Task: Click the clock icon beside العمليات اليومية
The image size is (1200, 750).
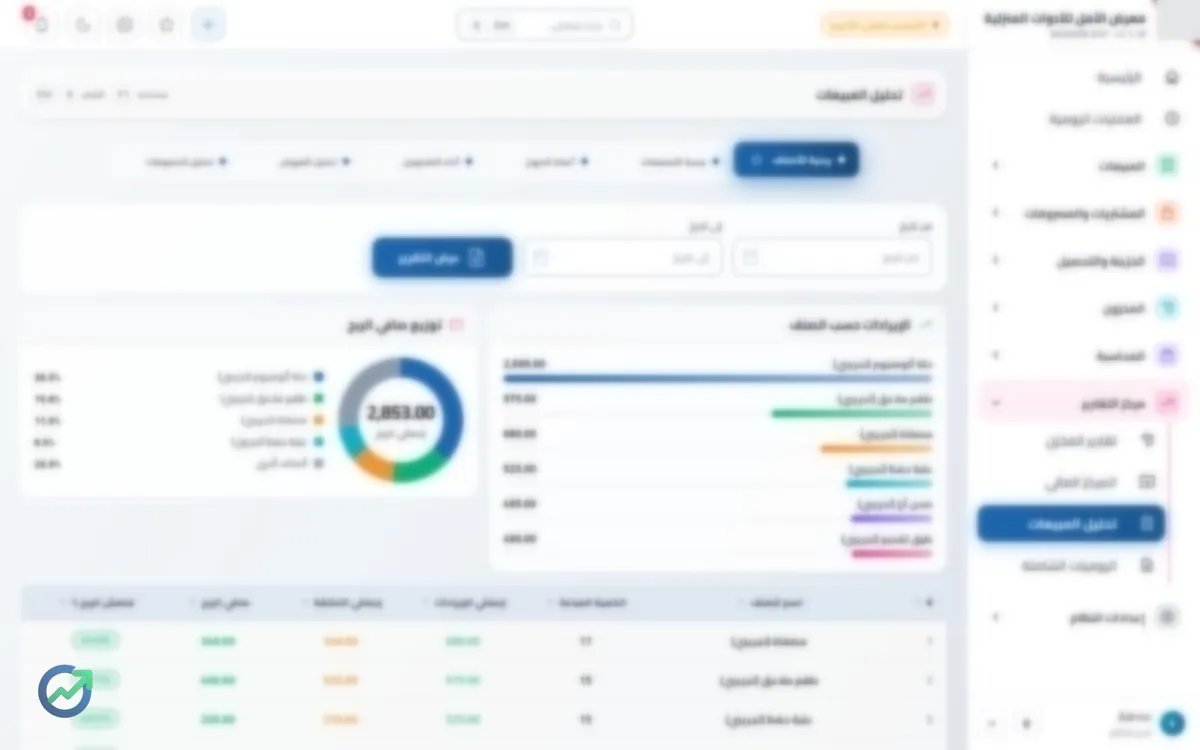Action: [1172, 119]
